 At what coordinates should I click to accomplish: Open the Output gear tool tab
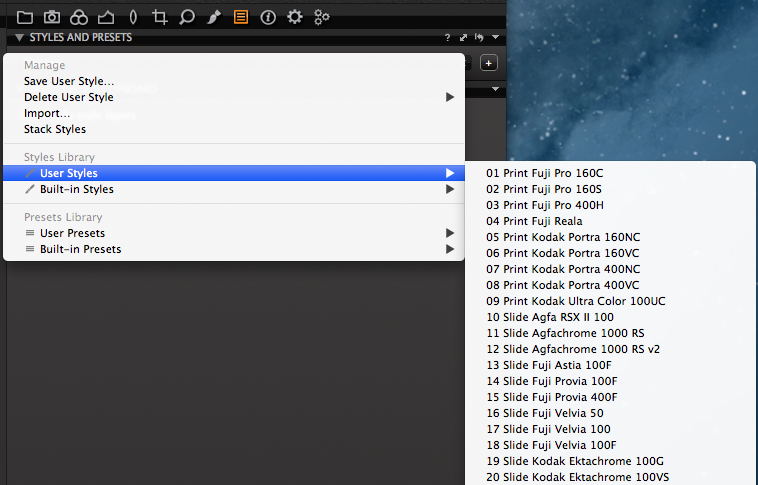click(294, 17)
